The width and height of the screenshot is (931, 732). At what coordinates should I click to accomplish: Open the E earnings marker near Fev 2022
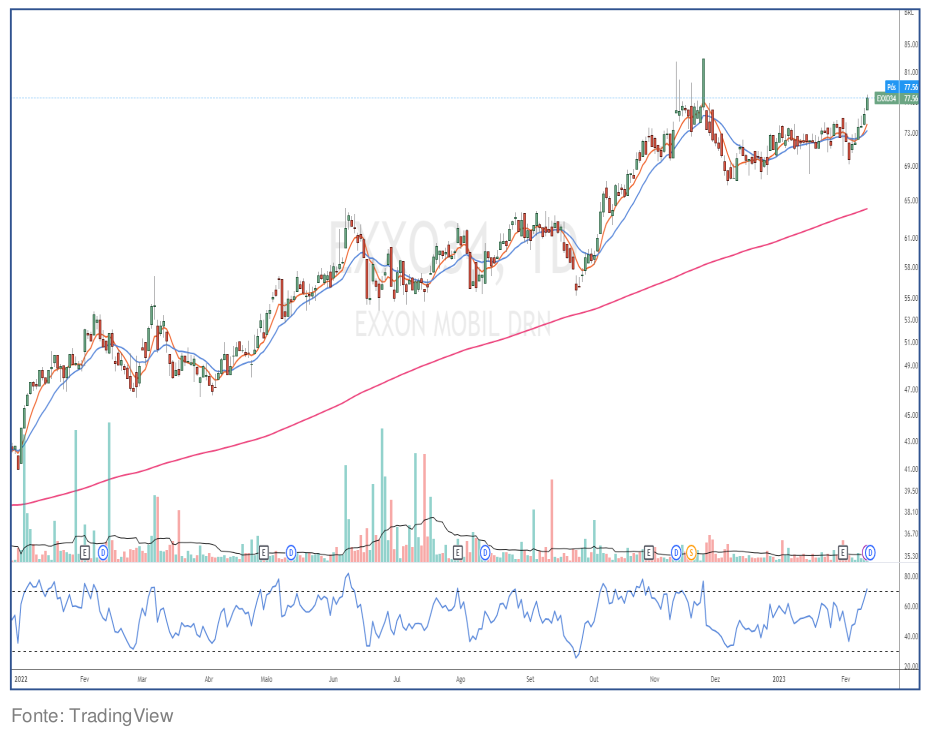tap(85, 553)
